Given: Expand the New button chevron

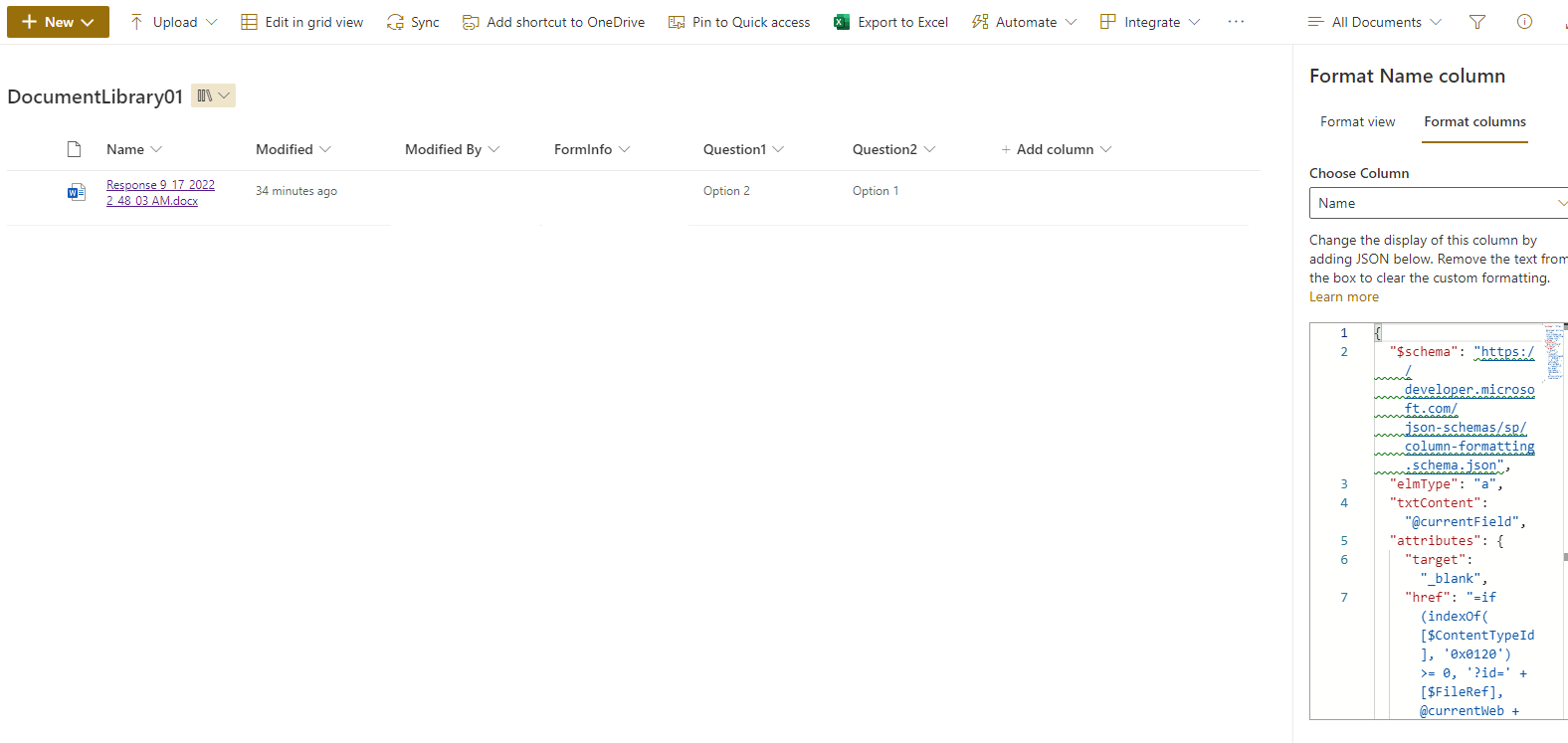Looking at the screenshot, I should point(88,22).
